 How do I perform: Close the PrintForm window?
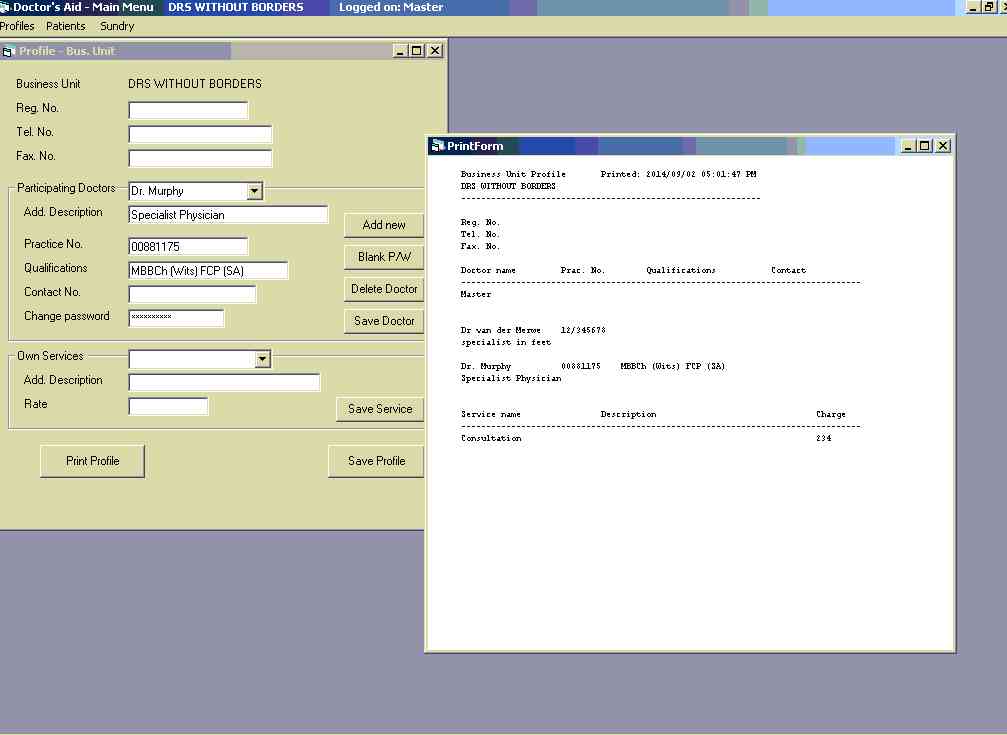[942, 146]
